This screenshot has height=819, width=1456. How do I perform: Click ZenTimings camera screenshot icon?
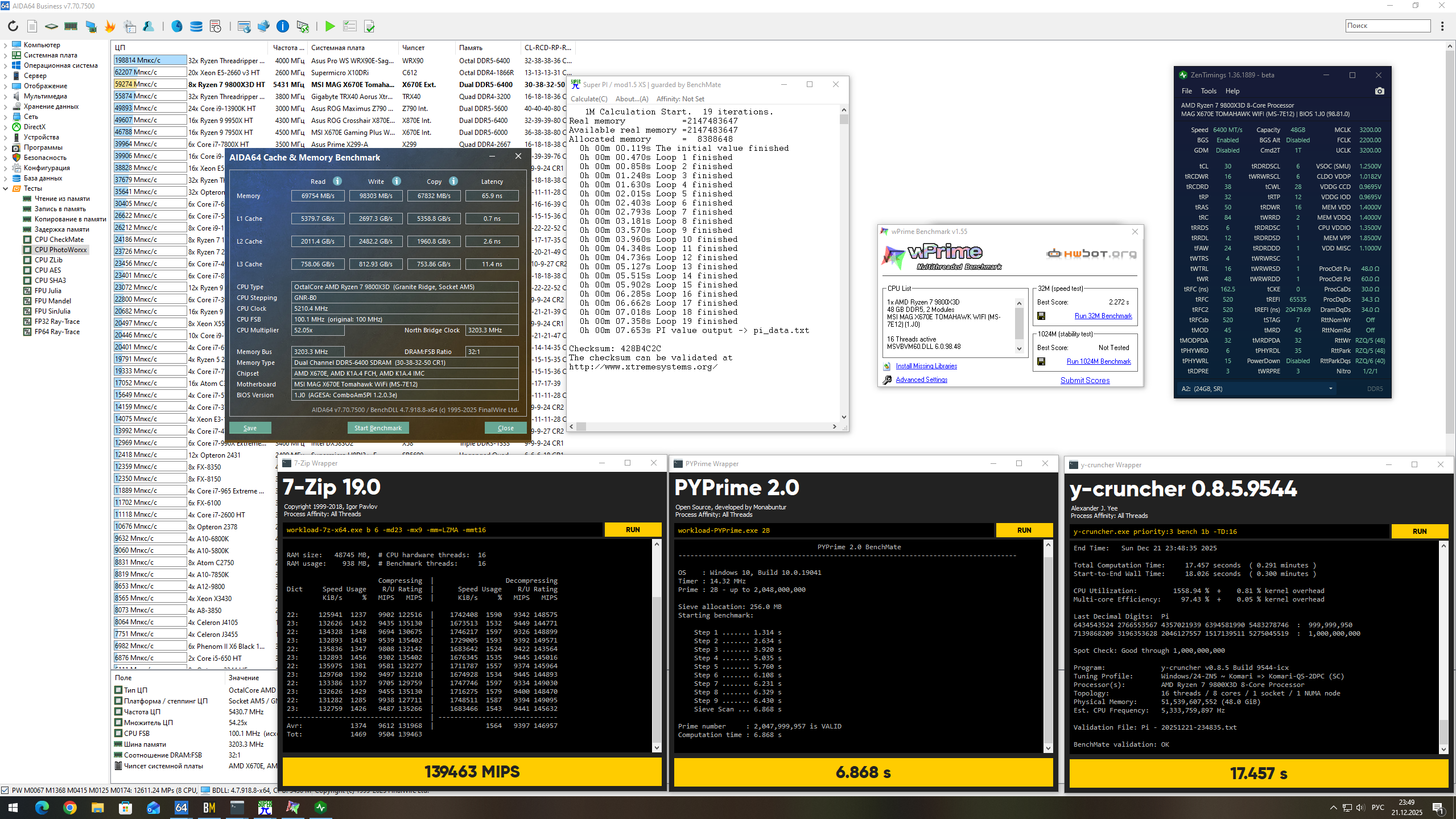1379,91
